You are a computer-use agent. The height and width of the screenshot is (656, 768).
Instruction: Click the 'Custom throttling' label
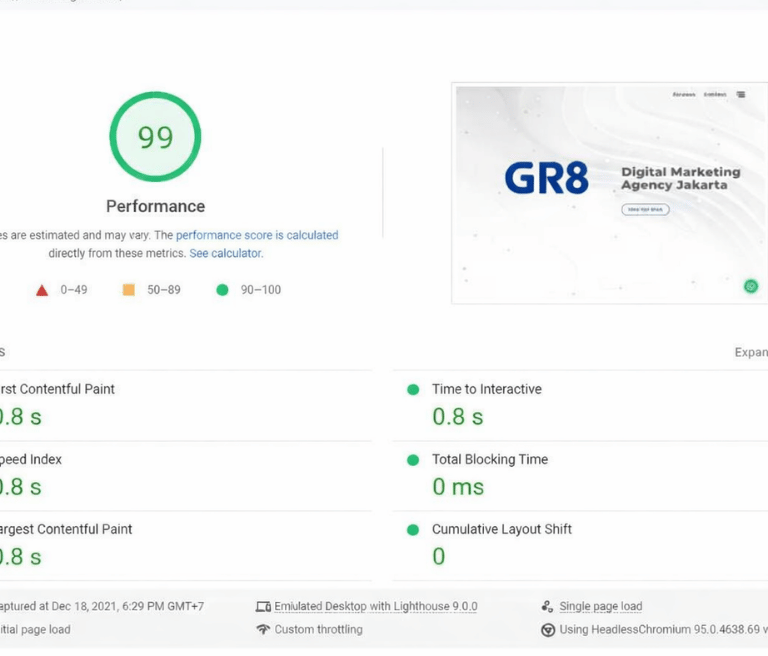click(318, 630)
